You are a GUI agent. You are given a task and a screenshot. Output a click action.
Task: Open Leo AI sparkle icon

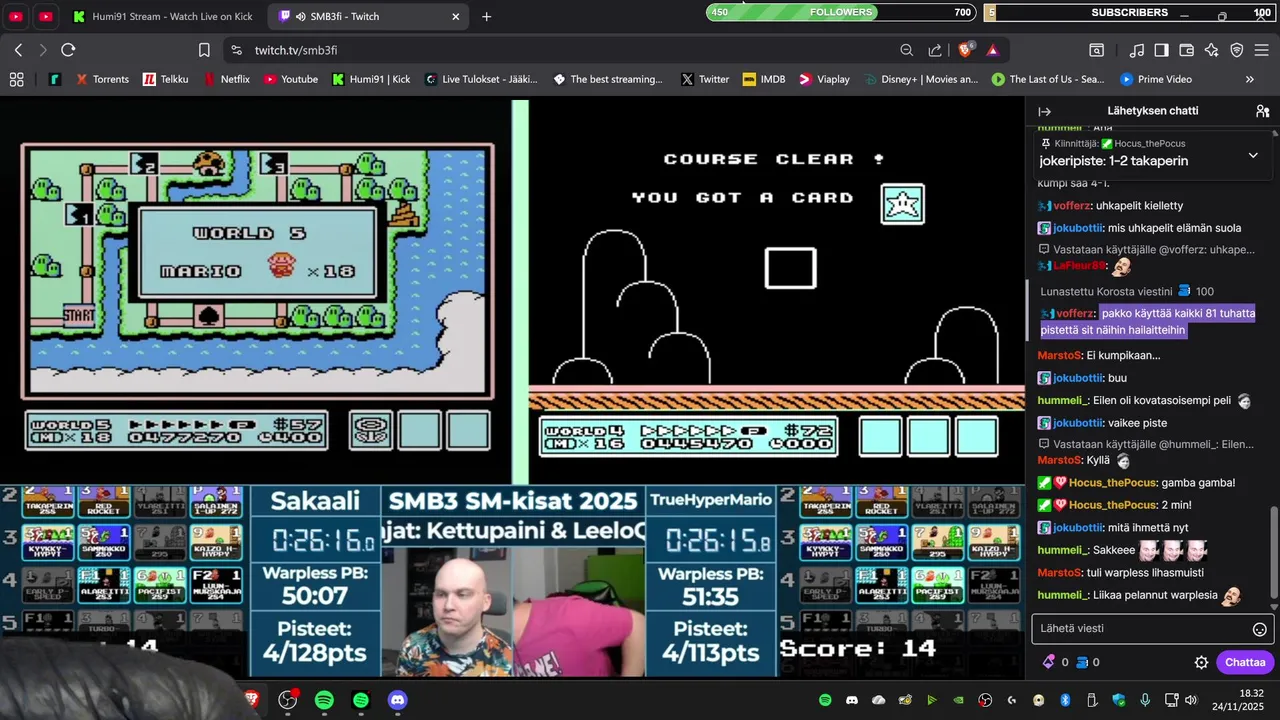(x=1212, y=50)
